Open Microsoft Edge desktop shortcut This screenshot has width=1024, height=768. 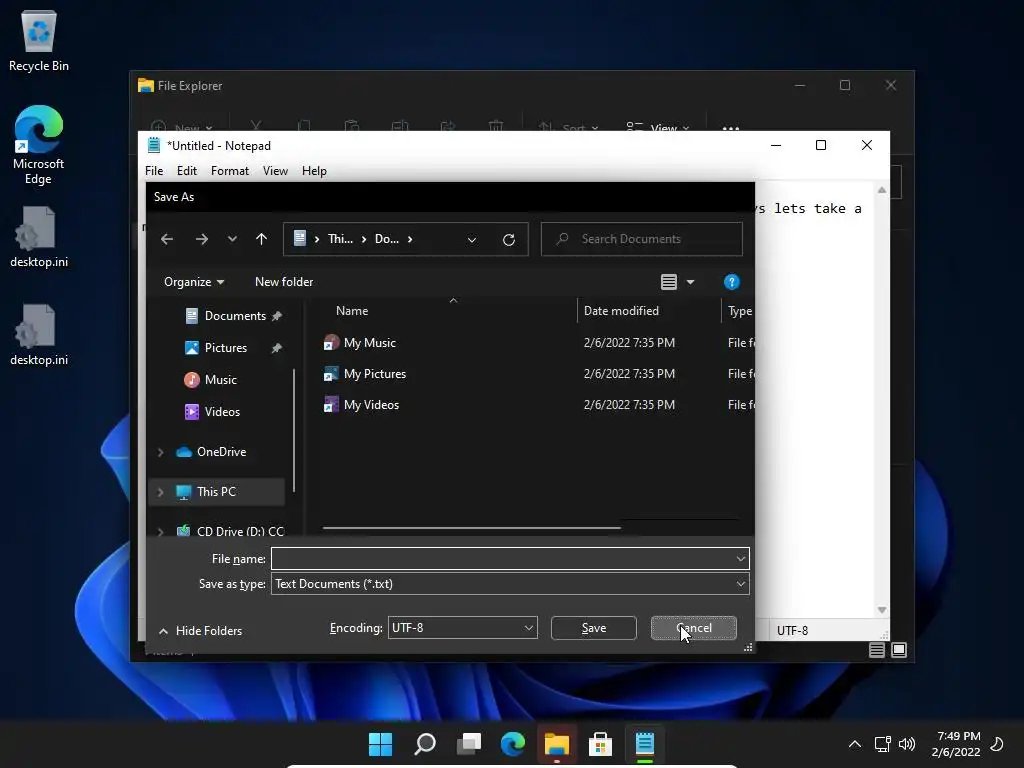[39, 145]
